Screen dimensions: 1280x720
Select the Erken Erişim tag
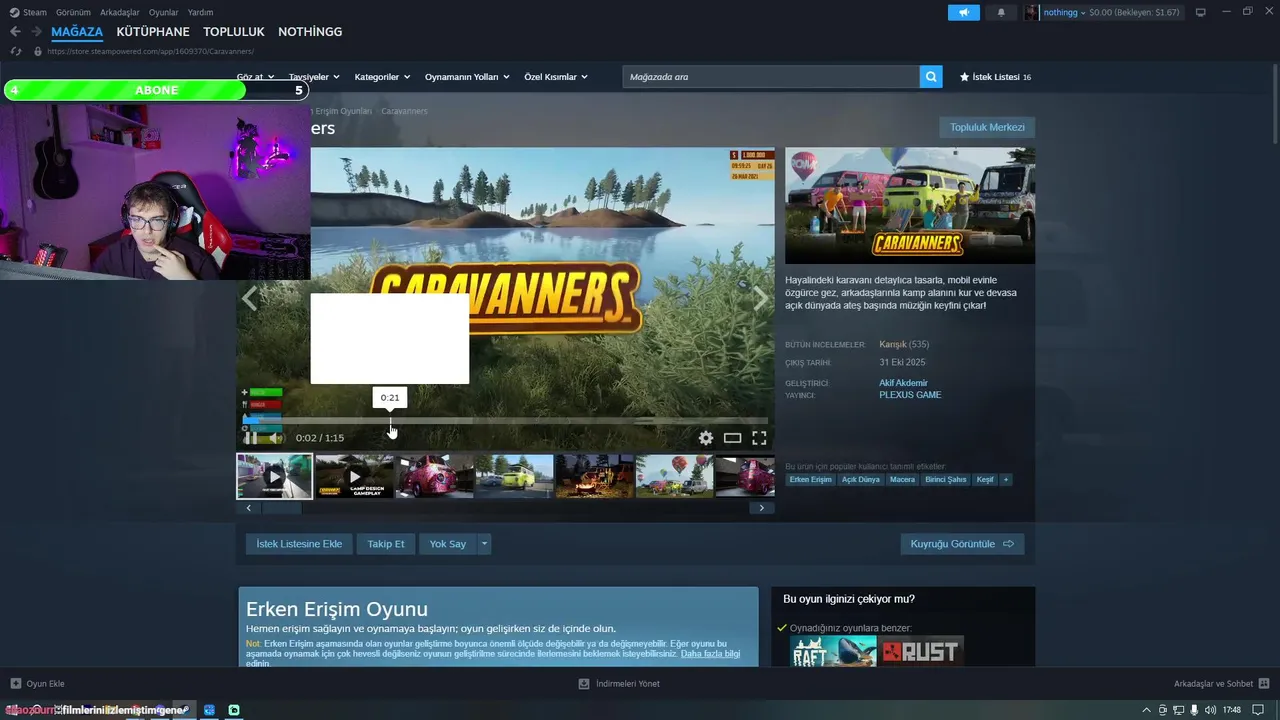pyautogui.click(x=811, y=480)
